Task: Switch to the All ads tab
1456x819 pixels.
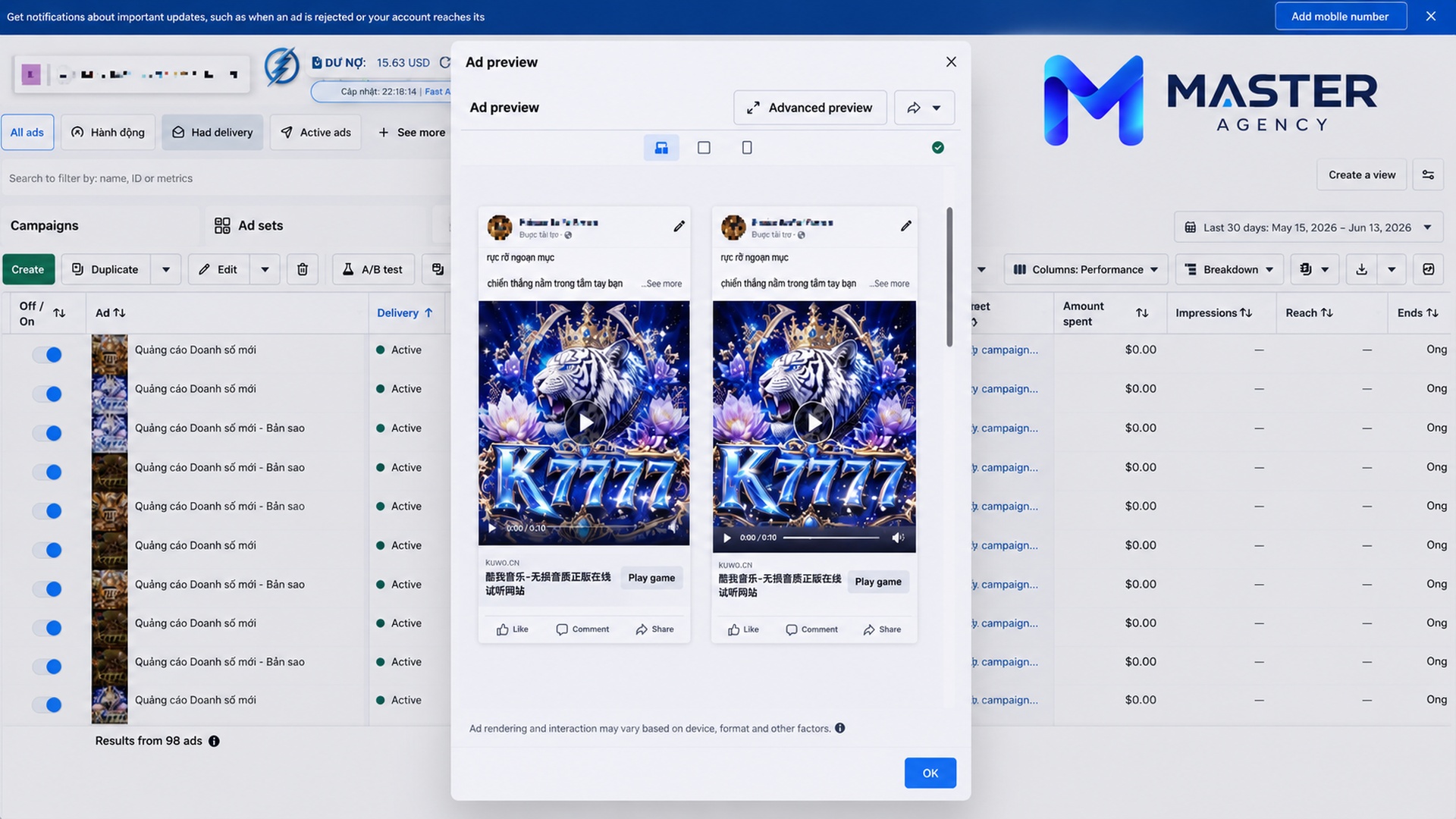Action: 27,133
